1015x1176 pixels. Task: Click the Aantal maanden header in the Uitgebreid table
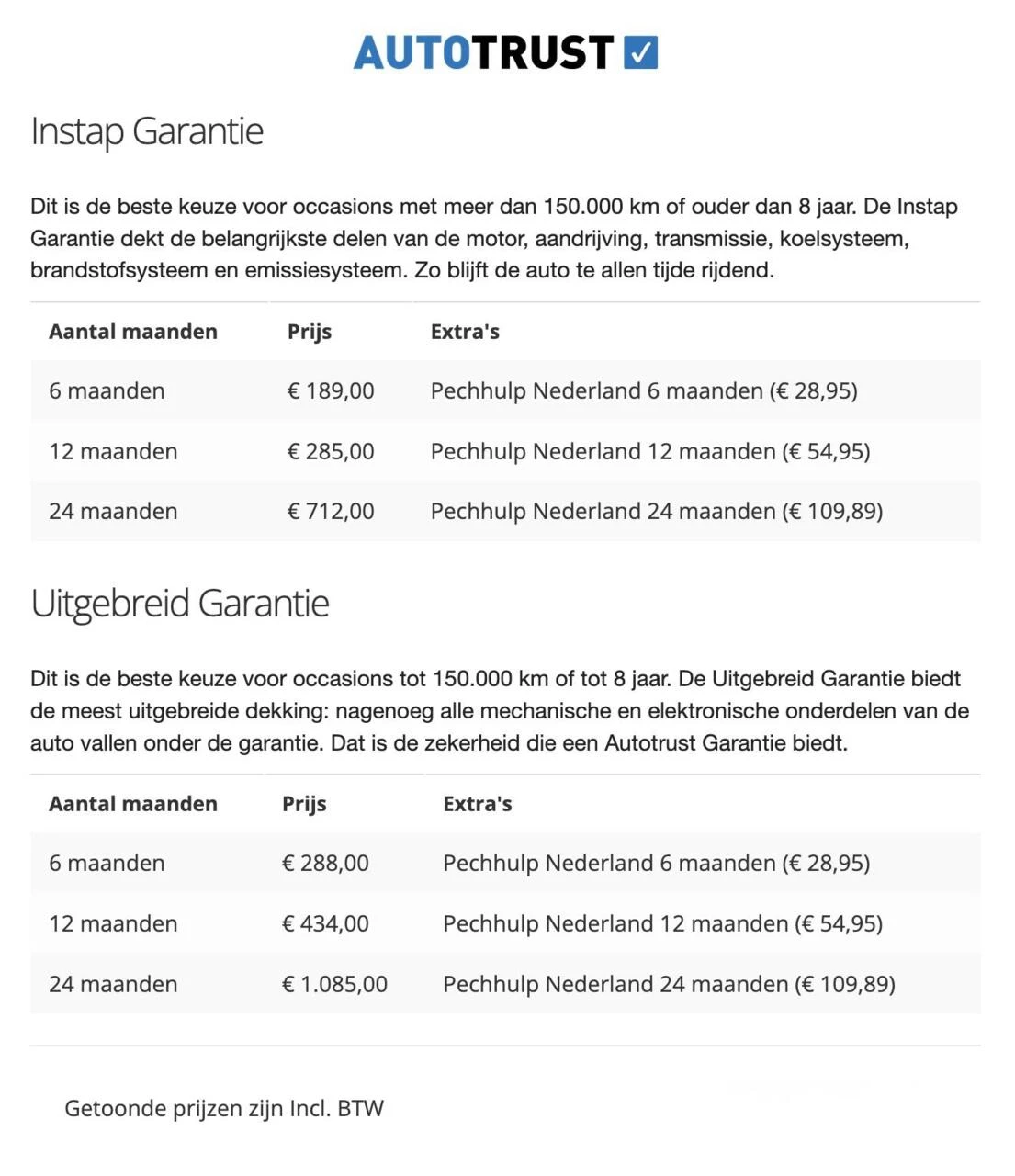(x=133, y=804)
